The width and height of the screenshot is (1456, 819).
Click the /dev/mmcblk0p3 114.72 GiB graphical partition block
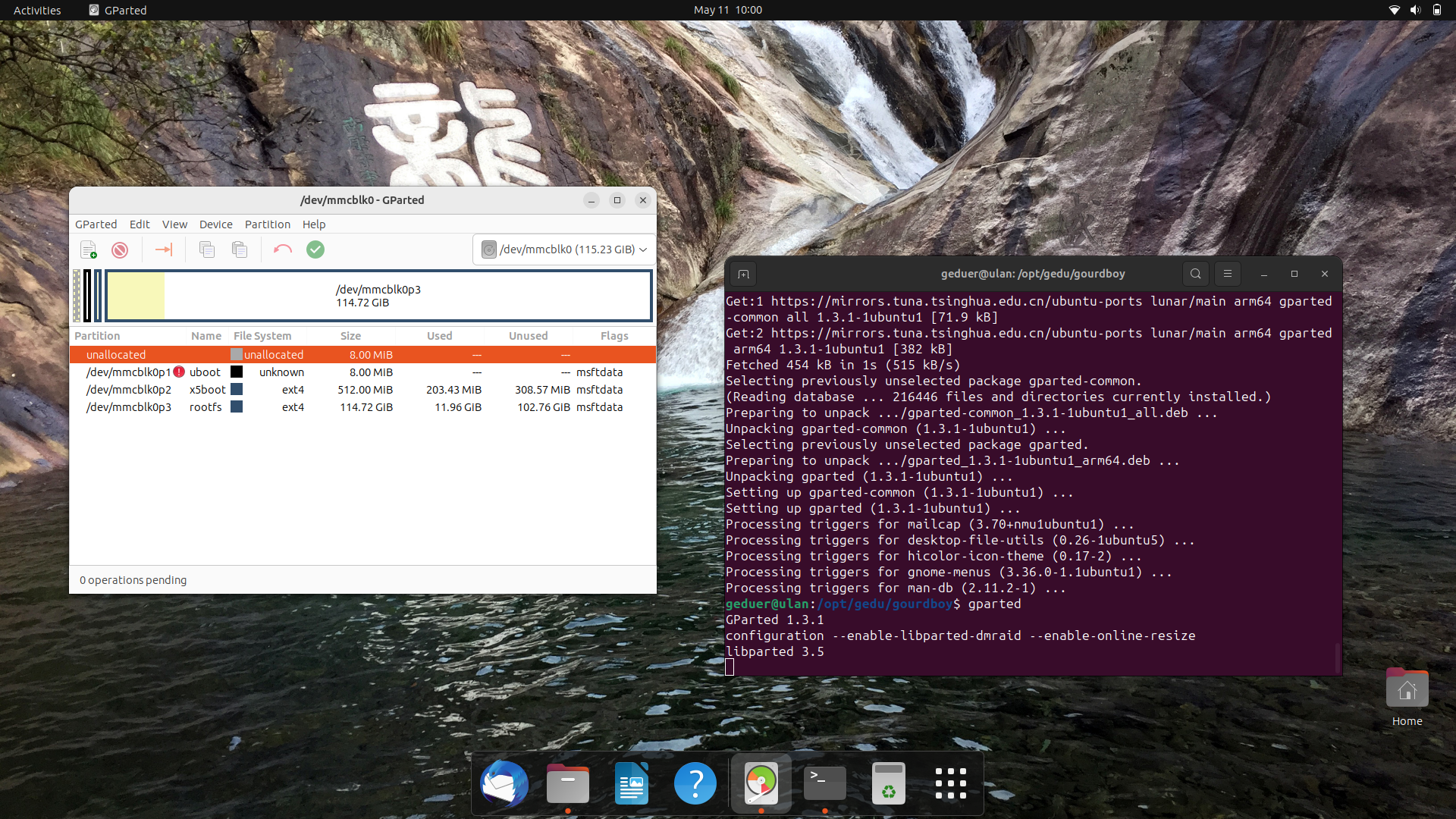[378, 296]
